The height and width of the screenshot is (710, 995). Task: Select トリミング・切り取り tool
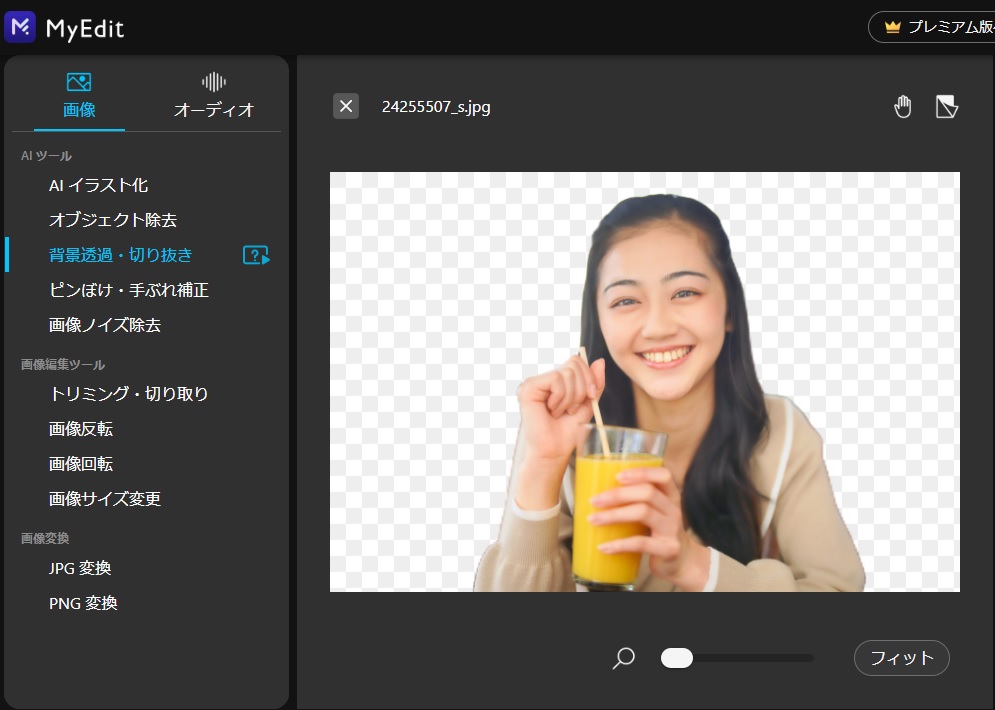[x=129, y=394]
